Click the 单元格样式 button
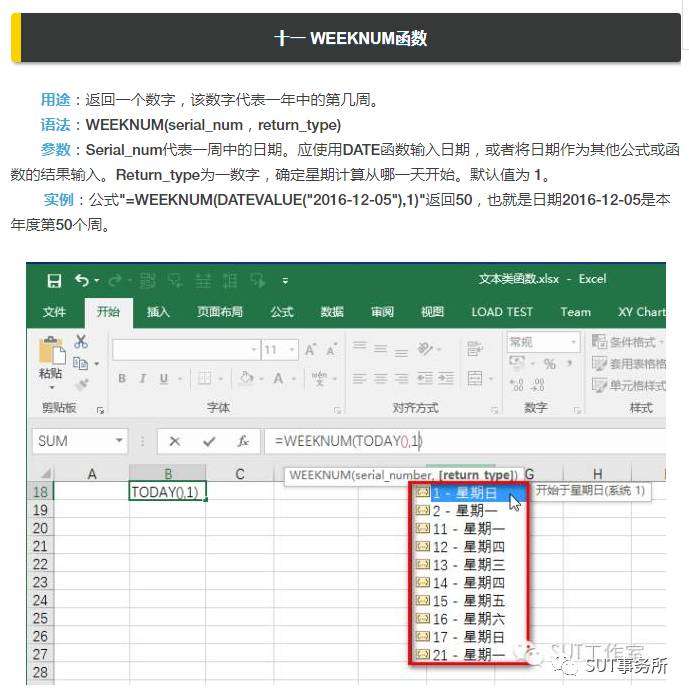This screenshot has width=689, height=695. tap(629, 385)
